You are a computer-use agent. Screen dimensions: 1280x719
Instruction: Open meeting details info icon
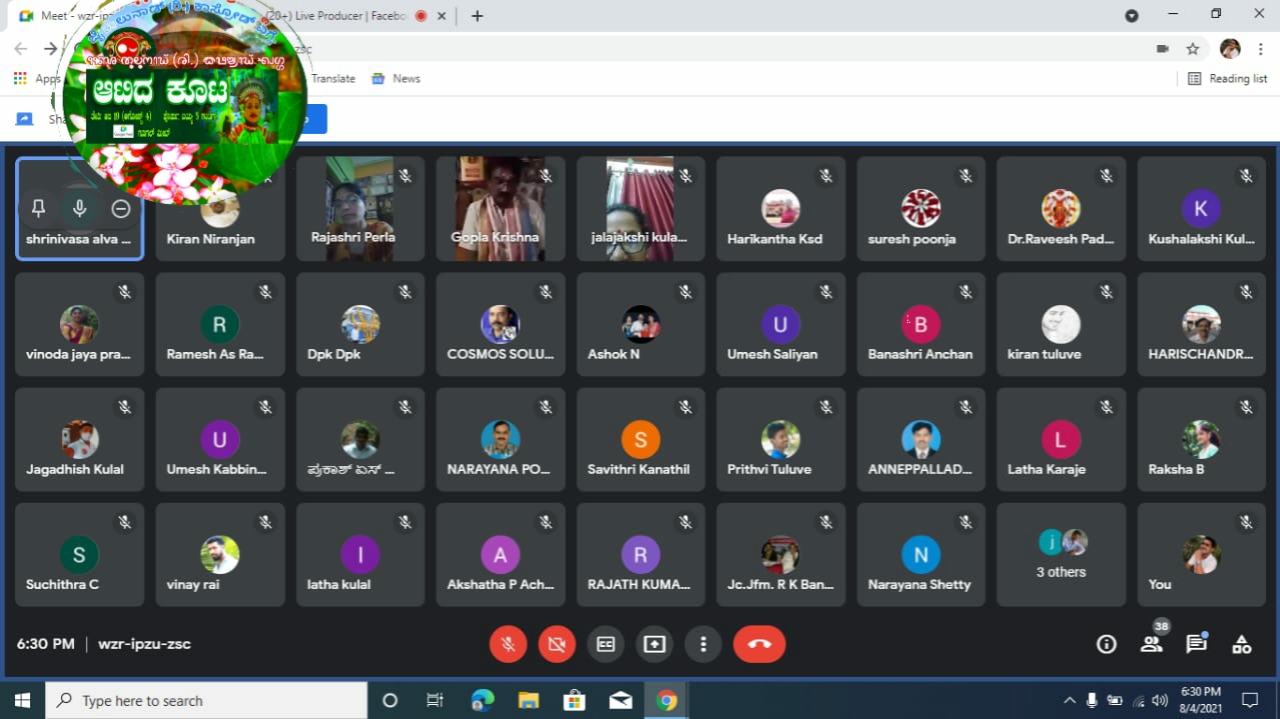pos(1106,644)
